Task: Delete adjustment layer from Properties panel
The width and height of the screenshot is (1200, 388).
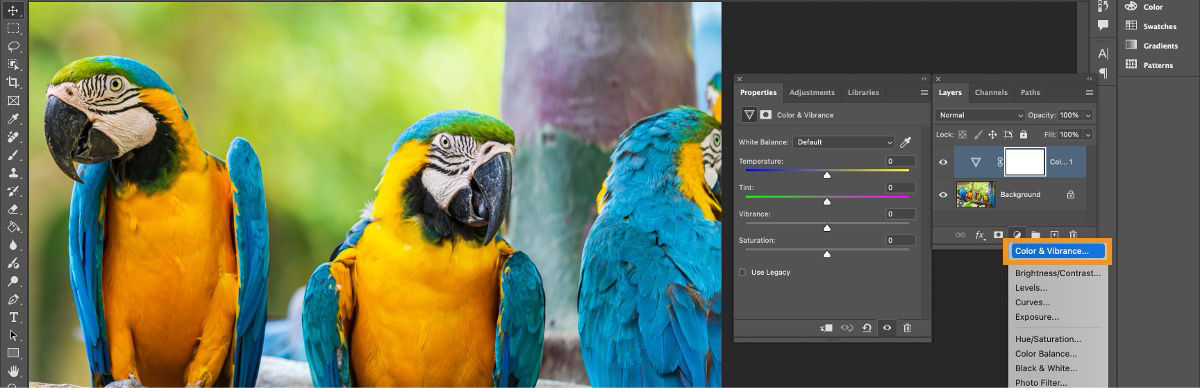Action: pyautogui.click(x=907, y=327)
